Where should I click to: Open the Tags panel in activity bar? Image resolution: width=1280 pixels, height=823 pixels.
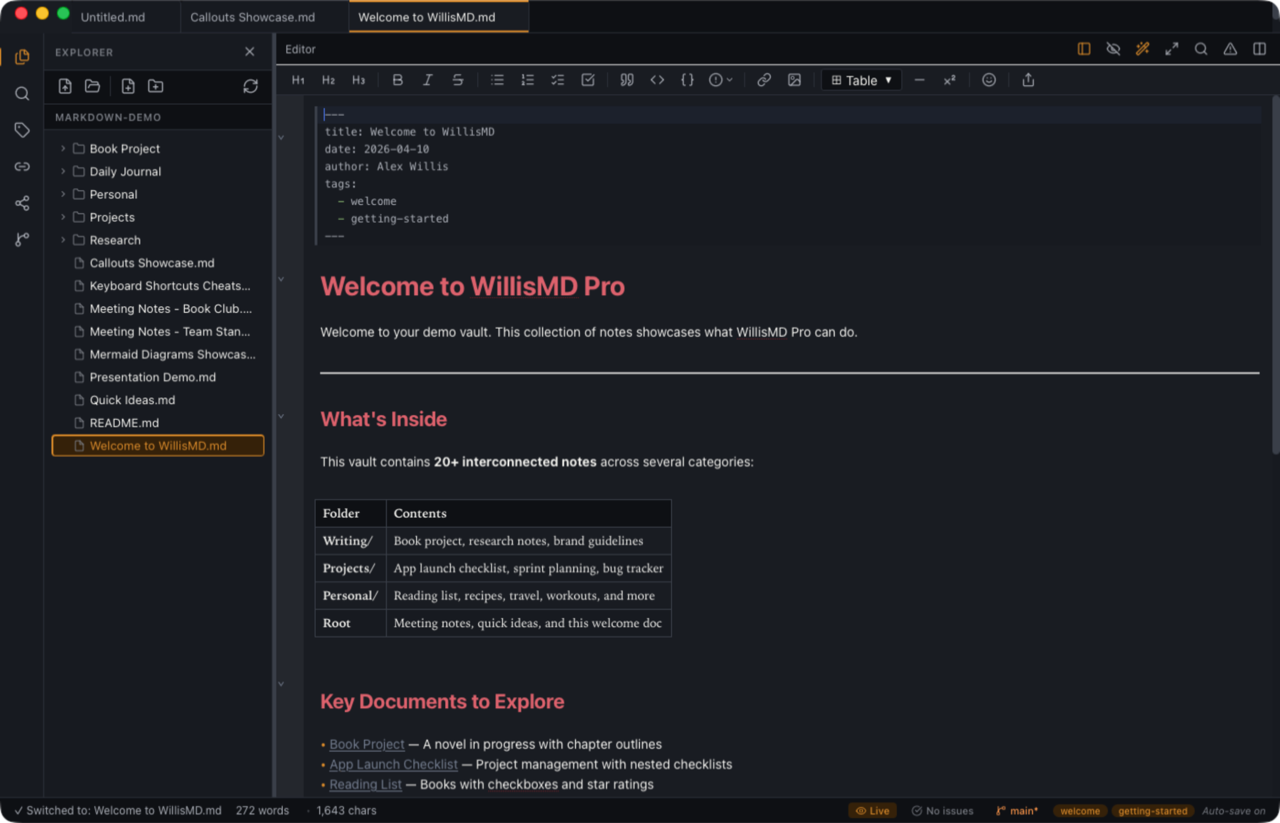click(x=22, y=130)
